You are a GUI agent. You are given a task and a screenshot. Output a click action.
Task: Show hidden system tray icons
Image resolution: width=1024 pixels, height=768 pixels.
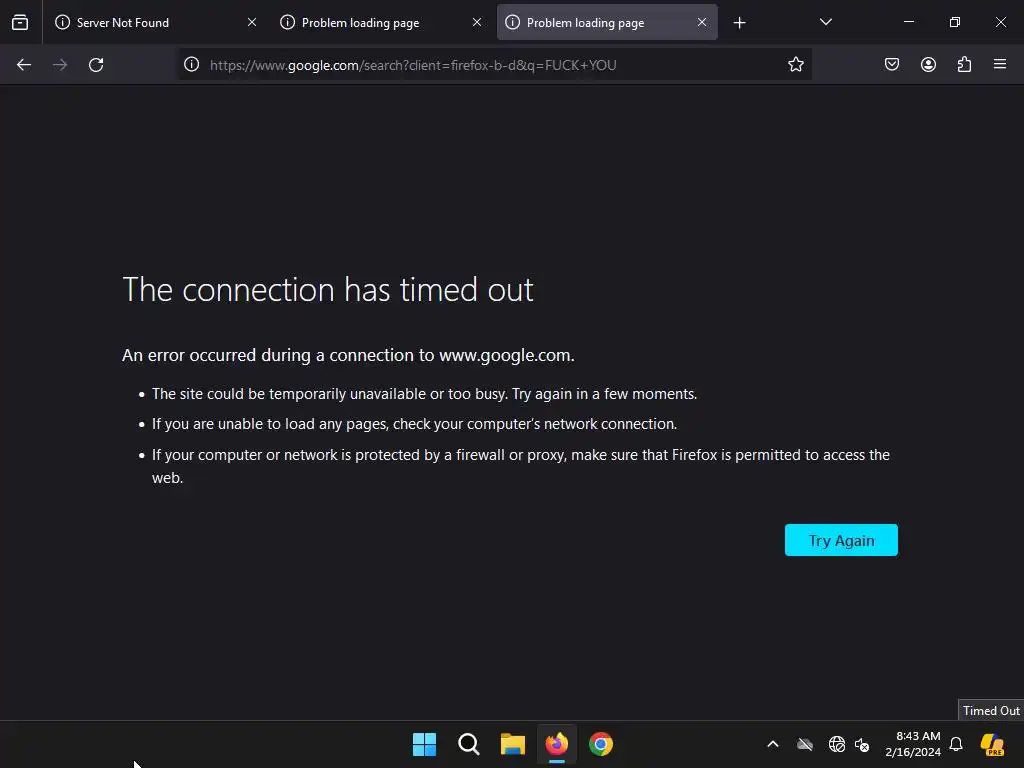pos(773,744)
